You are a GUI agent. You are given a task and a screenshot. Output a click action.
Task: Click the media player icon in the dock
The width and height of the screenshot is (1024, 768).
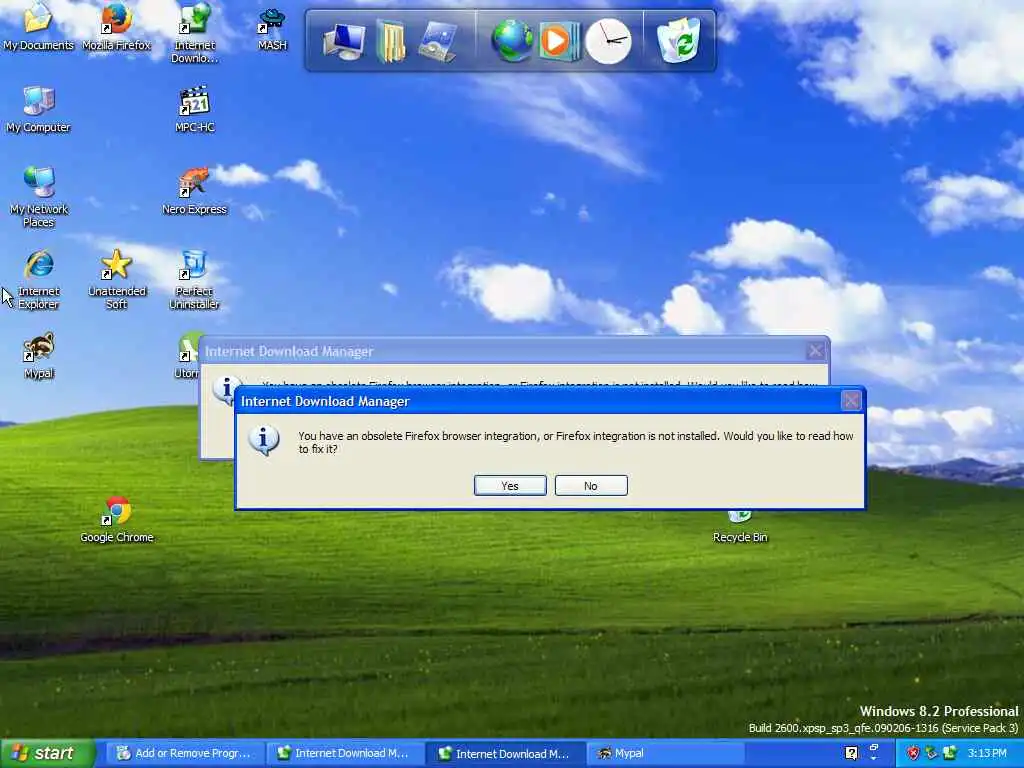(559, 41)
